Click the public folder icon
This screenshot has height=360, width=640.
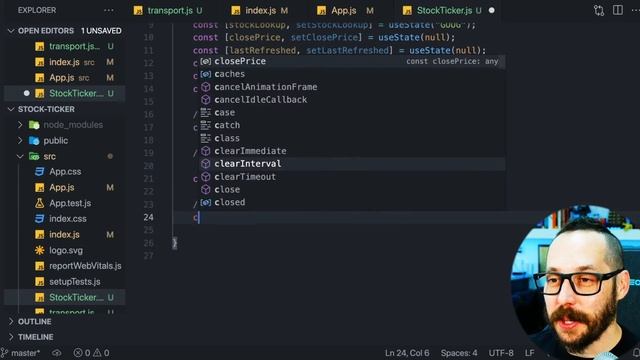(x=34, y=140)
